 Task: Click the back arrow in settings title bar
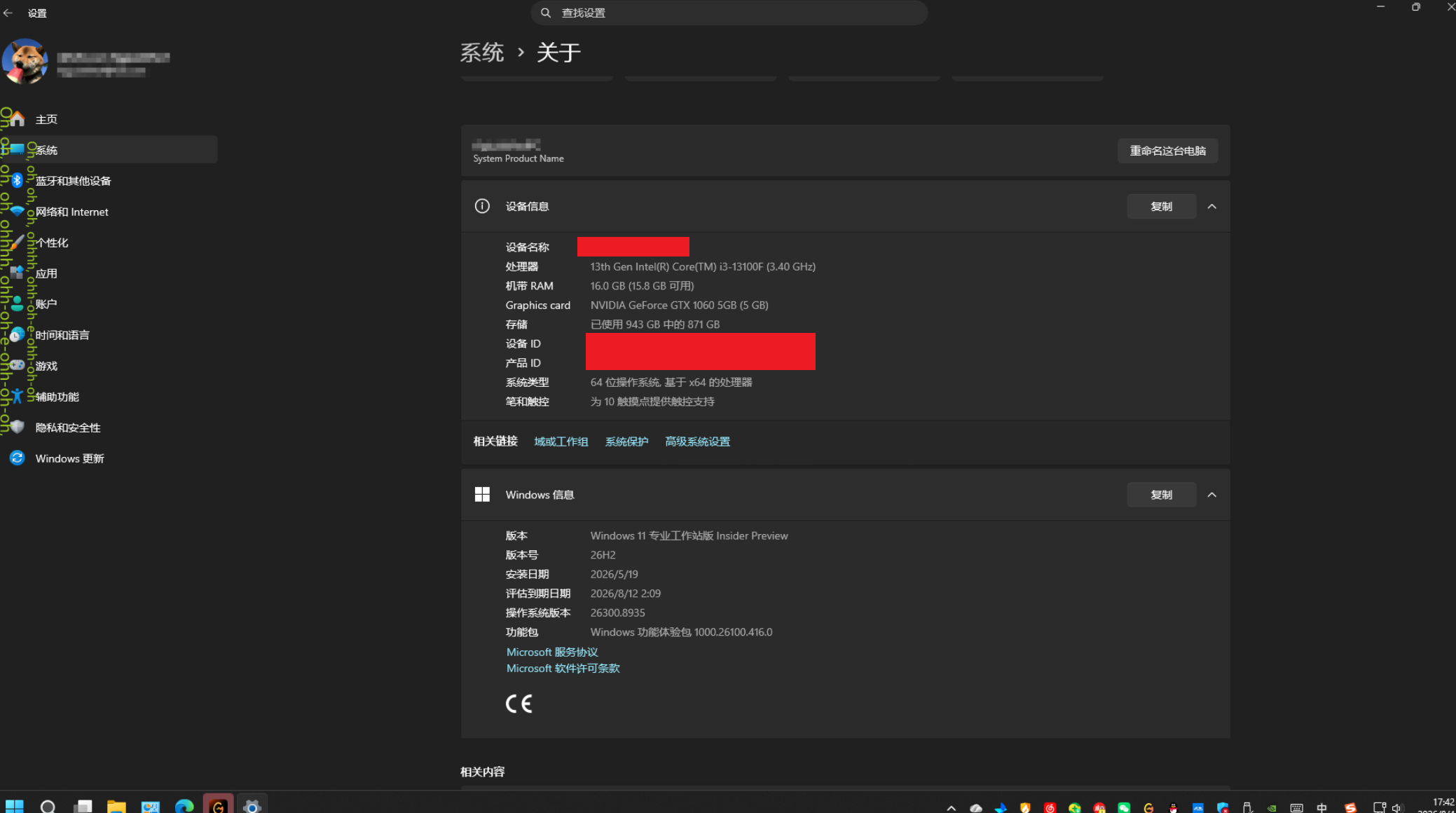8,13
